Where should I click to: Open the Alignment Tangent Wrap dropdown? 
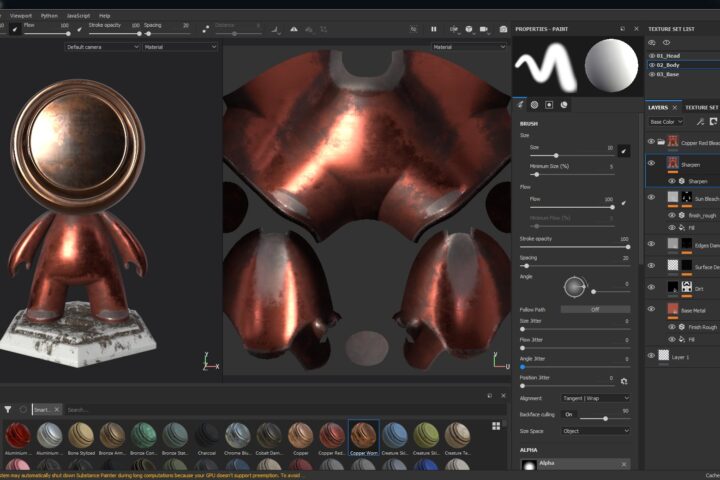[595, 398]
